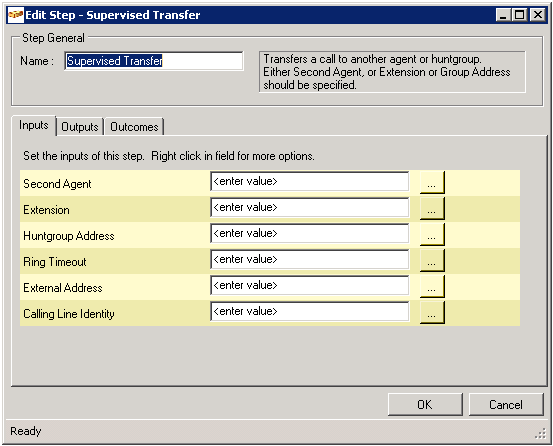Click the Second Agent value field
This screenshot has height=446, width=553.
(x=310, y=182)
